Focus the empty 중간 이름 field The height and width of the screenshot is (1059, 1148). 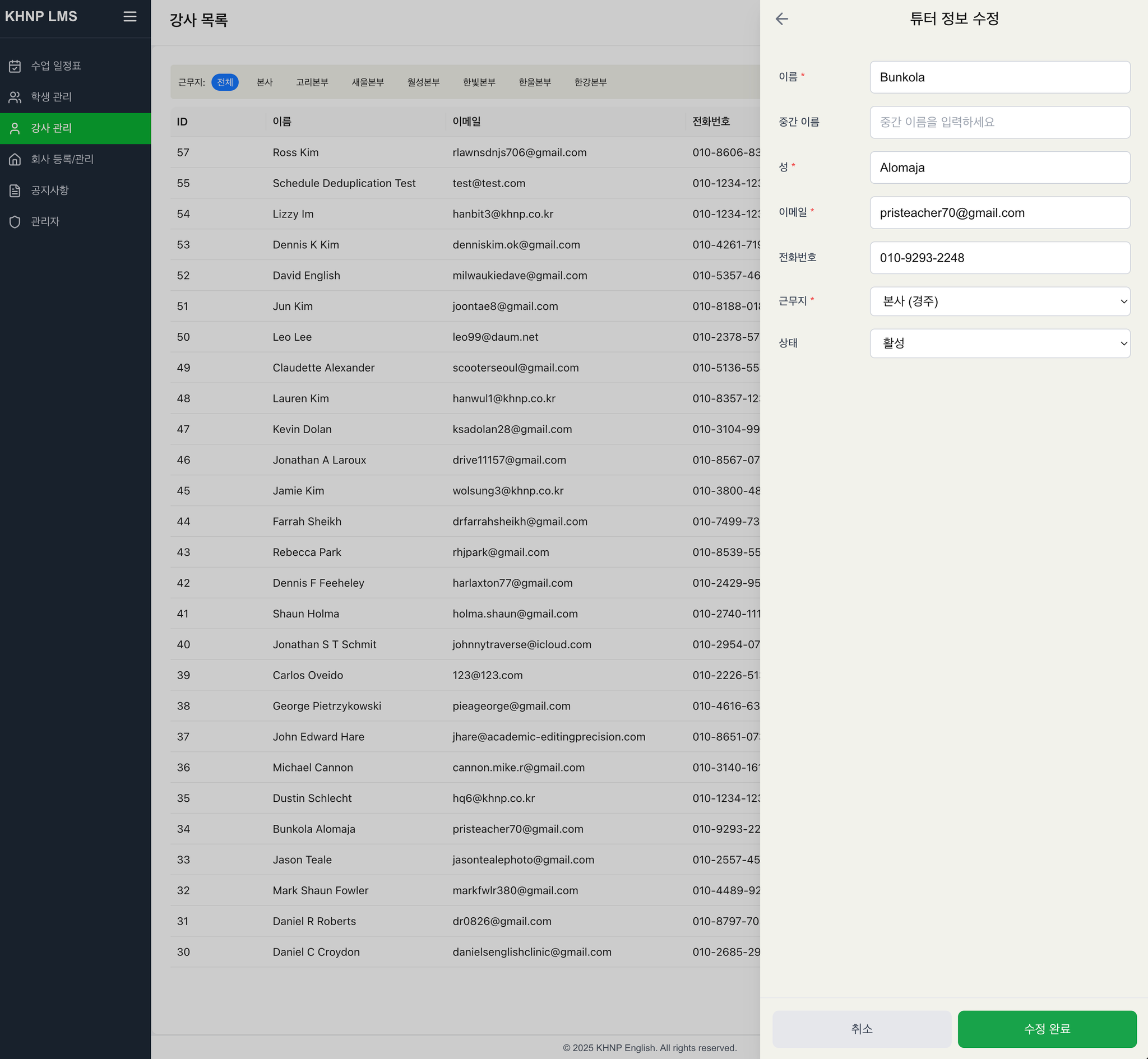999,122
